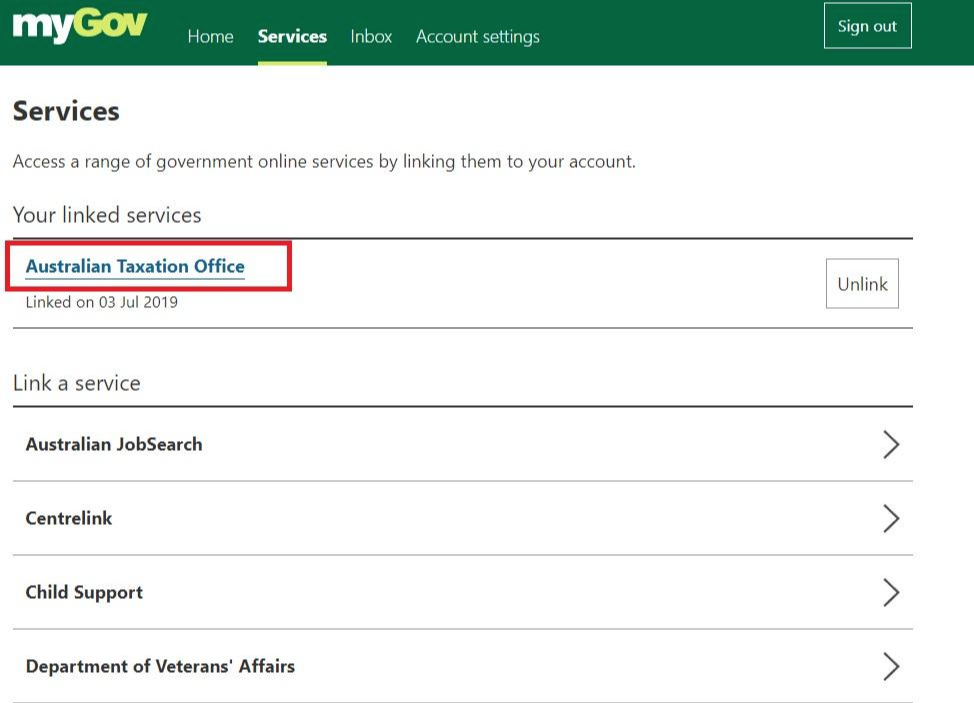Click the Sign out button
The width and height of the screenshot is (974, 703).
pyautogui.click(x=867, y=25)
